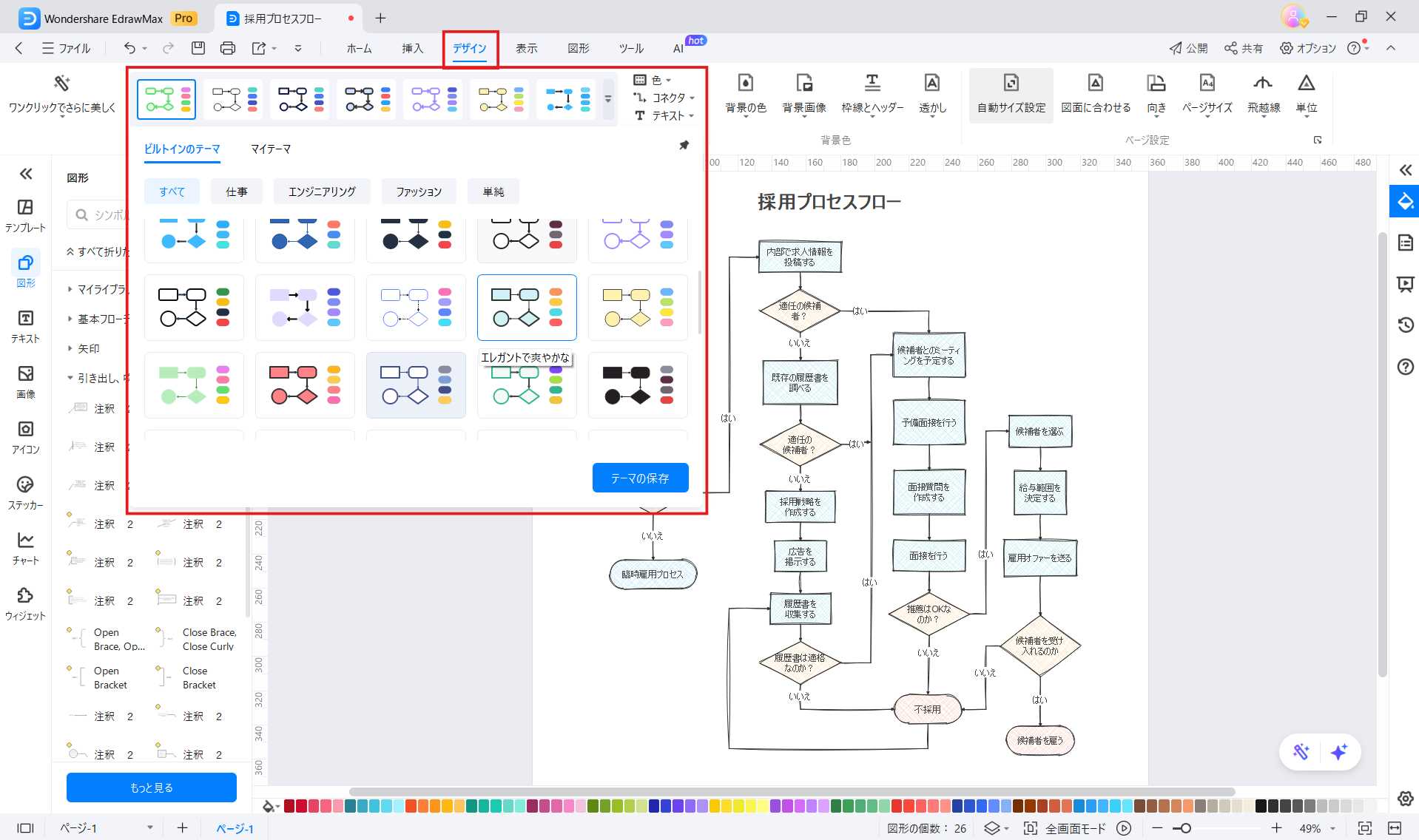1419x840 pixels.
Task: Open the help question icon on right sidebar
Action: (x=1405, y=366)
